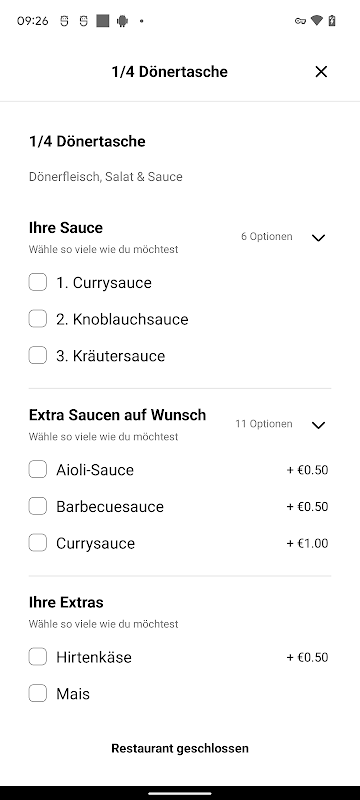The width and height of the screenshot is (360, 800).
Task: Tick the Hirtenkäse extra checkbox
Action: 38,657
